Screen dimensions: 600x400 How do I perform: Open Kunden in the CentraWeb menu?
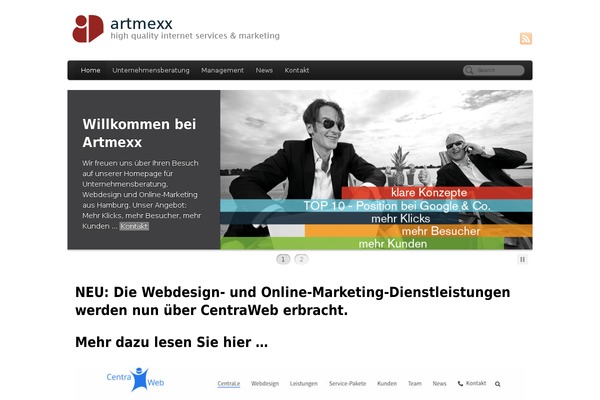[387, 384]
